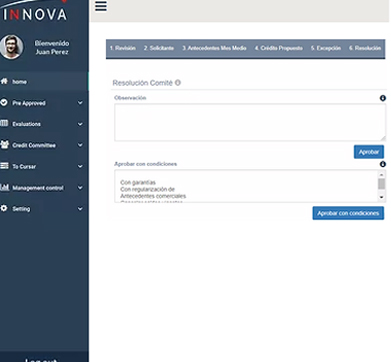
Task: Click the Setting gear icon
Action: pyautogui.click(x=4, y=208)
